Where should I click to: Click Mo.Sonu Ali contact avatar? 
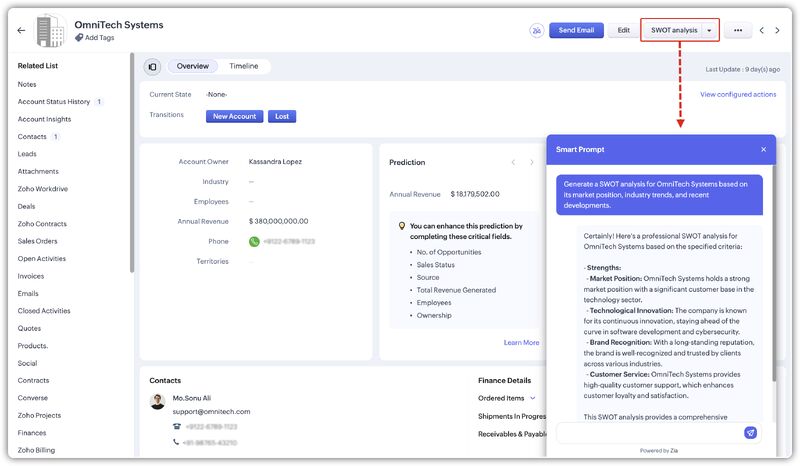click(x=158, y=402)
